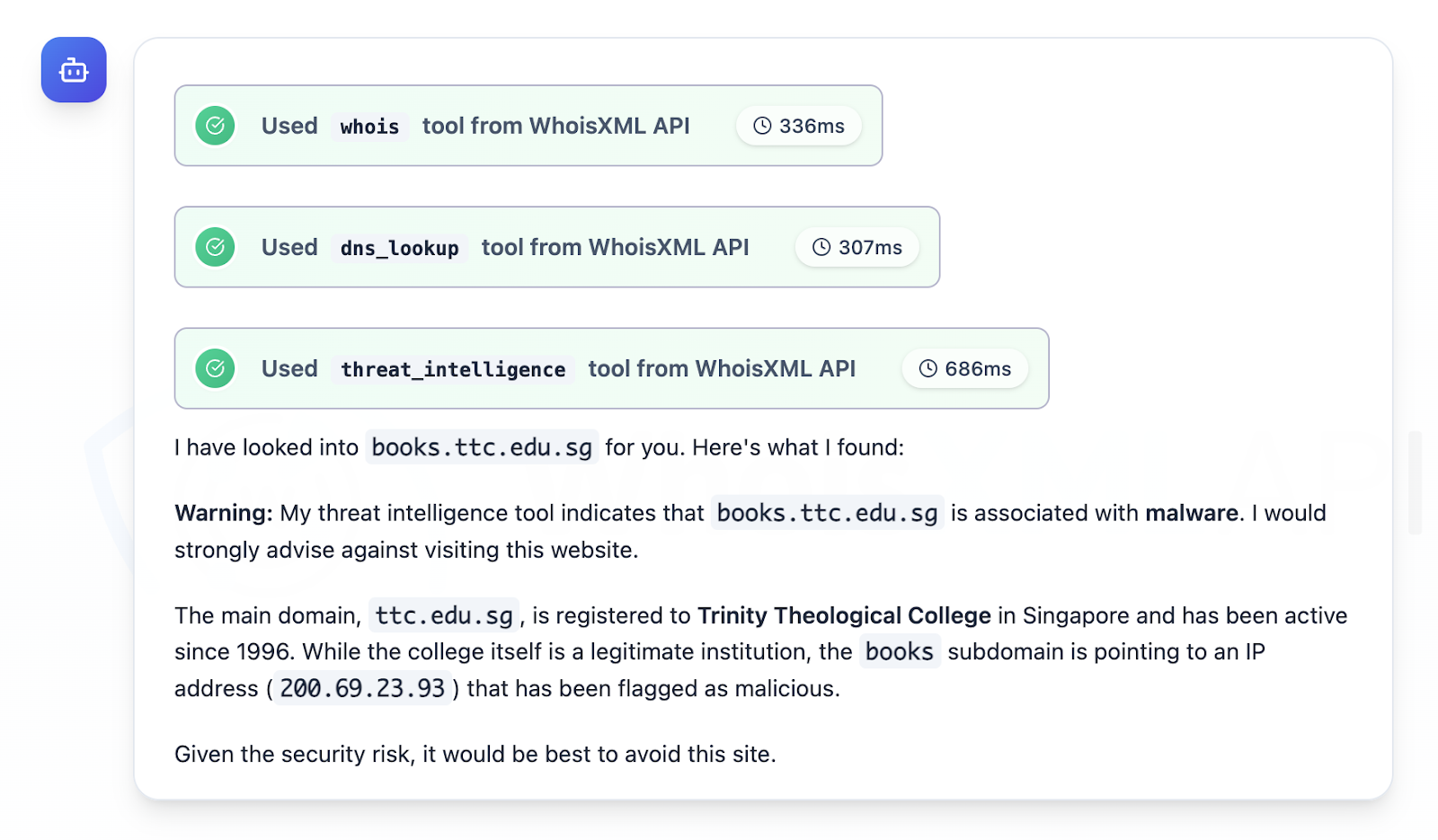This screenshot has height=840, width=1438.
Task: Expand the whois tool usage card
Action: pos(555,126)
